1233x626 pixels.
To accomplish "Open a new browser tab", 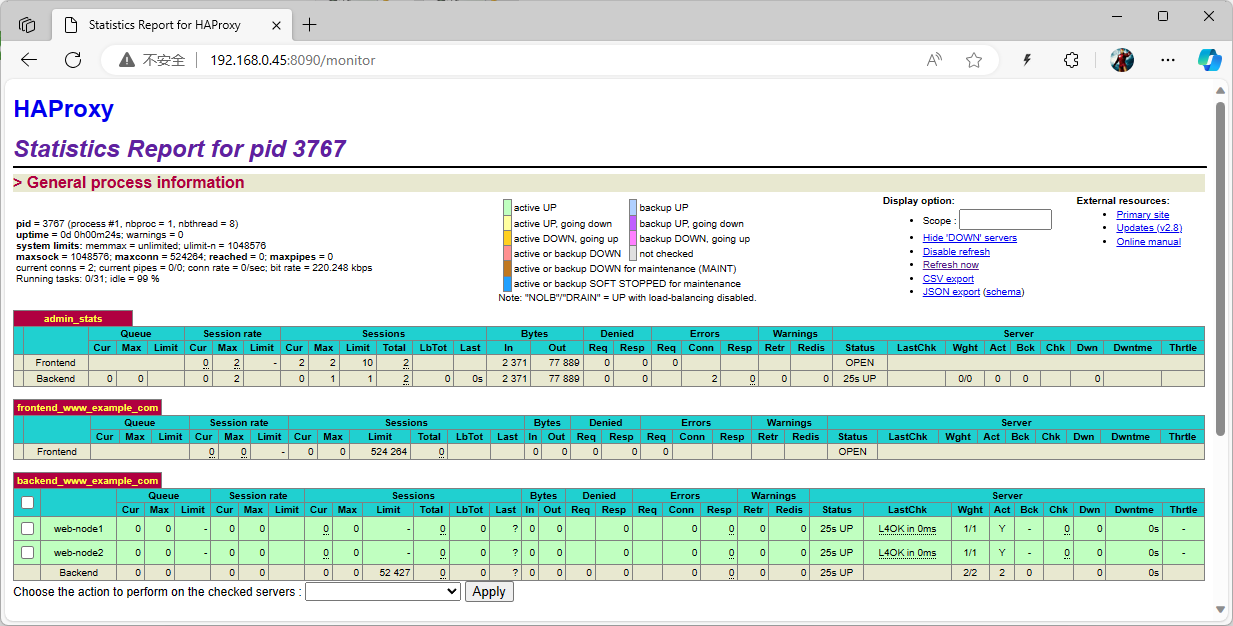I will pos(309,25).
